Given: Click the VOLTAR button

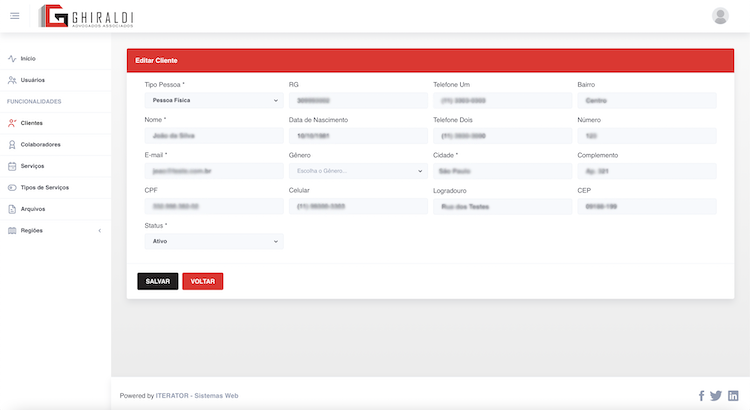Looking at the screenshot, I should coord(203,281).
